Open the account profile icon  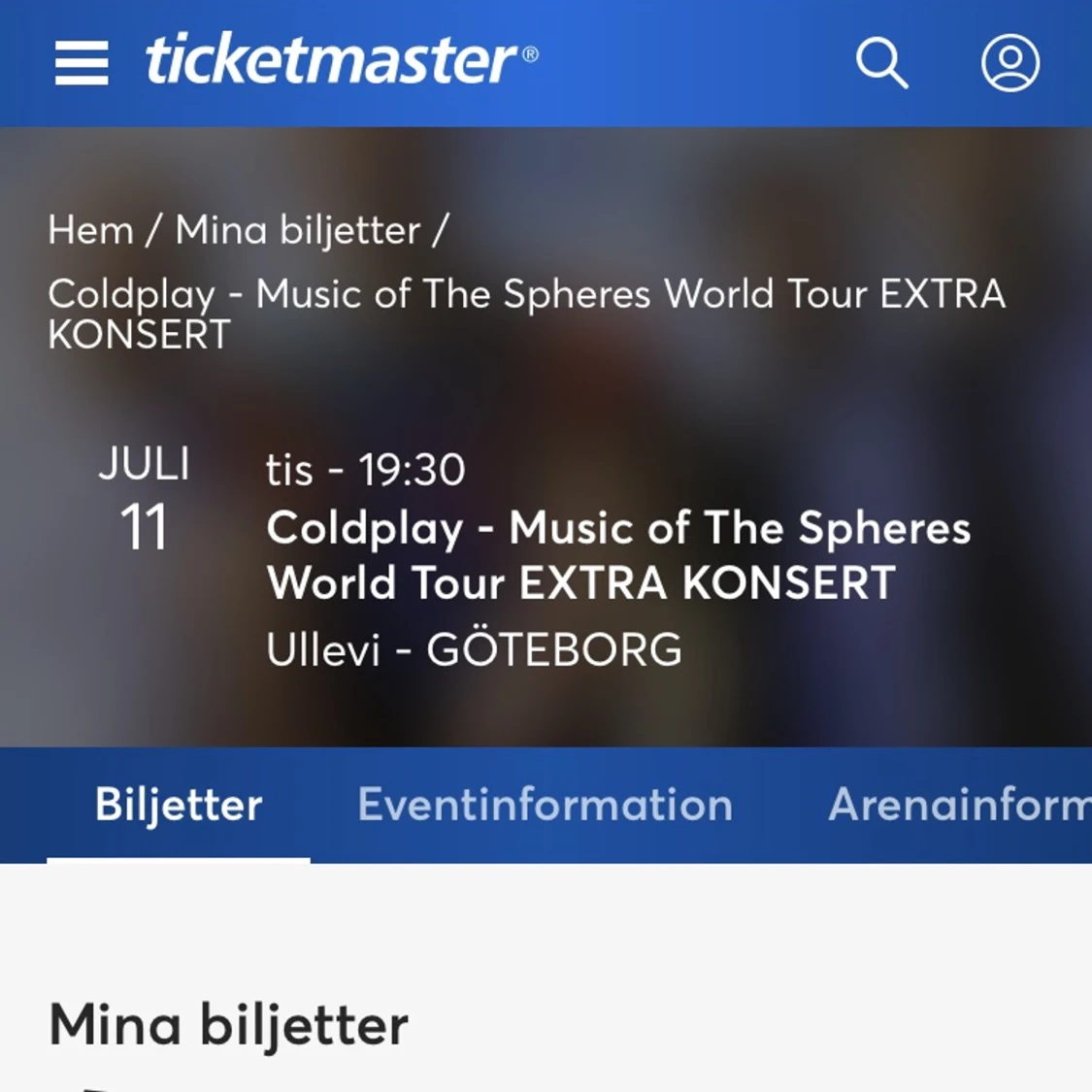1009,62
